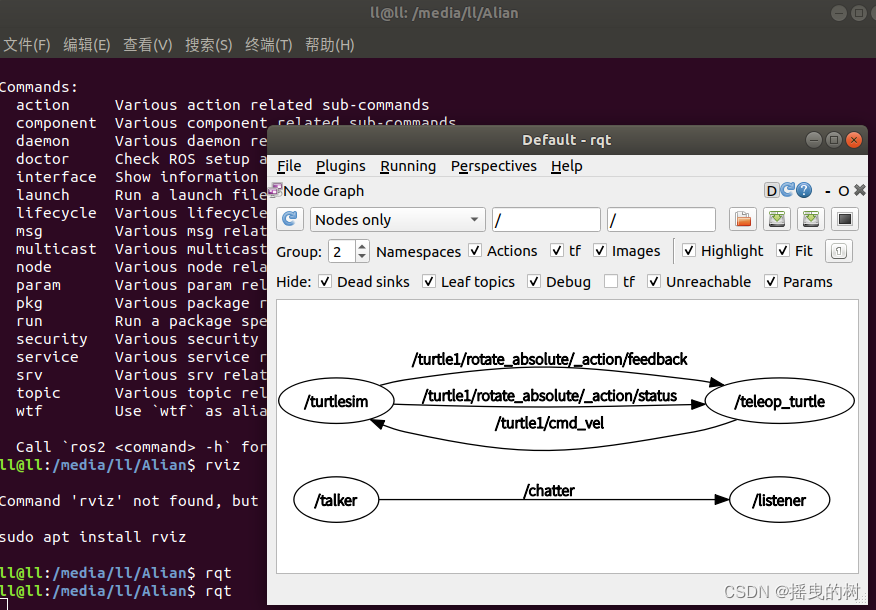Save the graph as SVG
The height and width of the screenshot is (610, 876).
click(811, 219)
